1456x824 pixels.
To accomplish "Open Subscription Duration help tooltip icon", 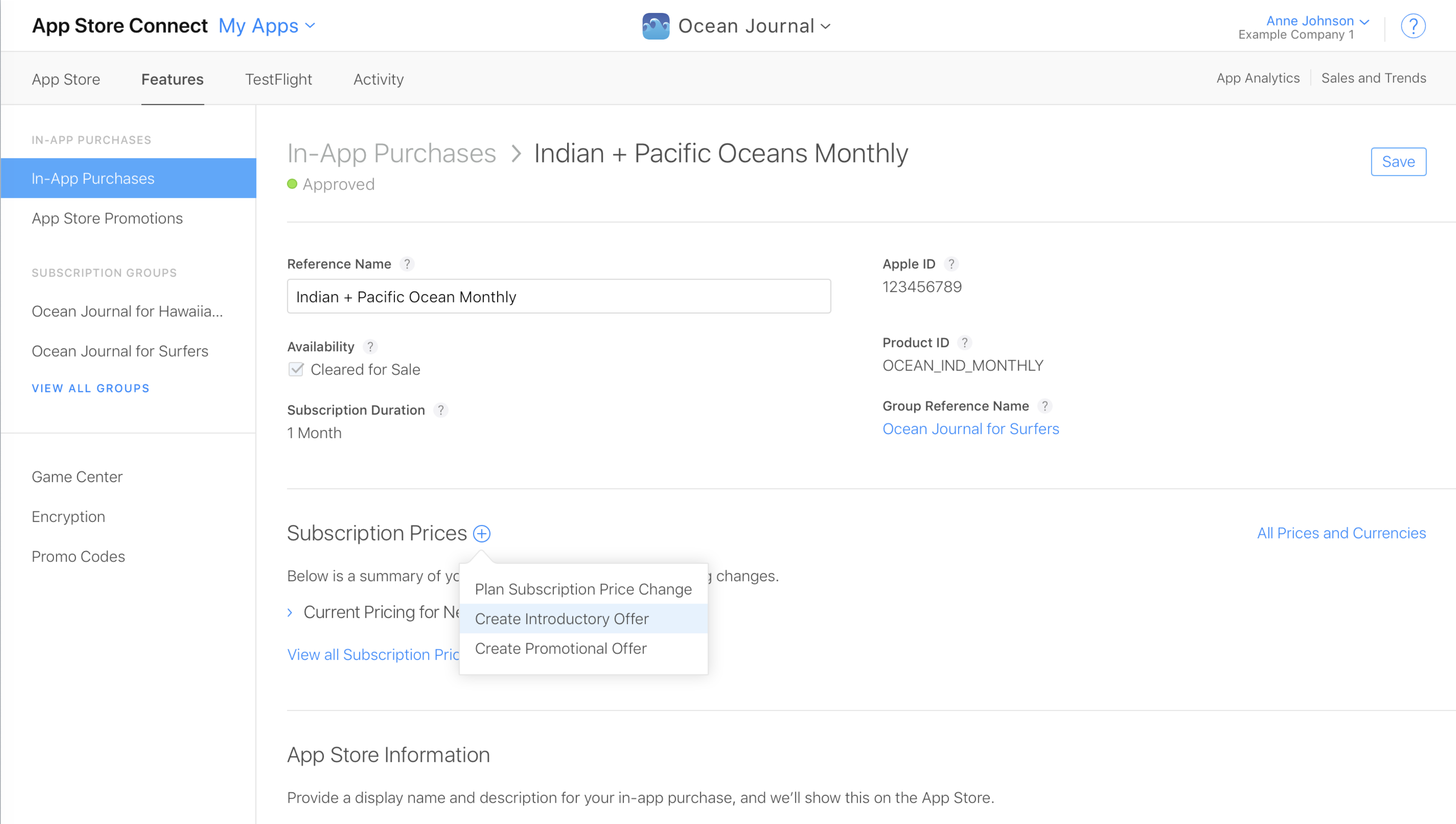I will point(440,410).
